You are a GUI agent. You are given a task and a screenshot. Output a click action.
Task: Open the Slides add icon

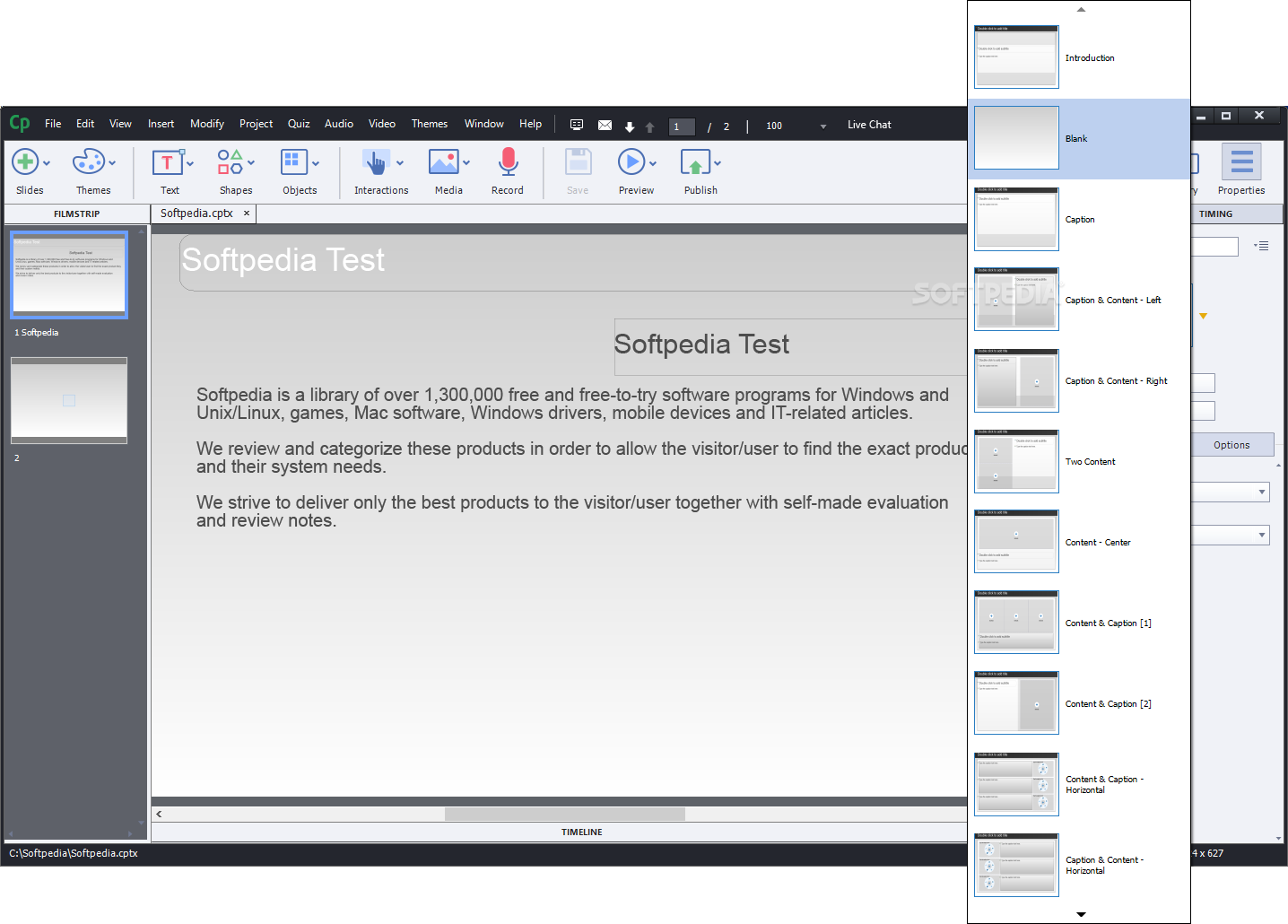(25, 162)
